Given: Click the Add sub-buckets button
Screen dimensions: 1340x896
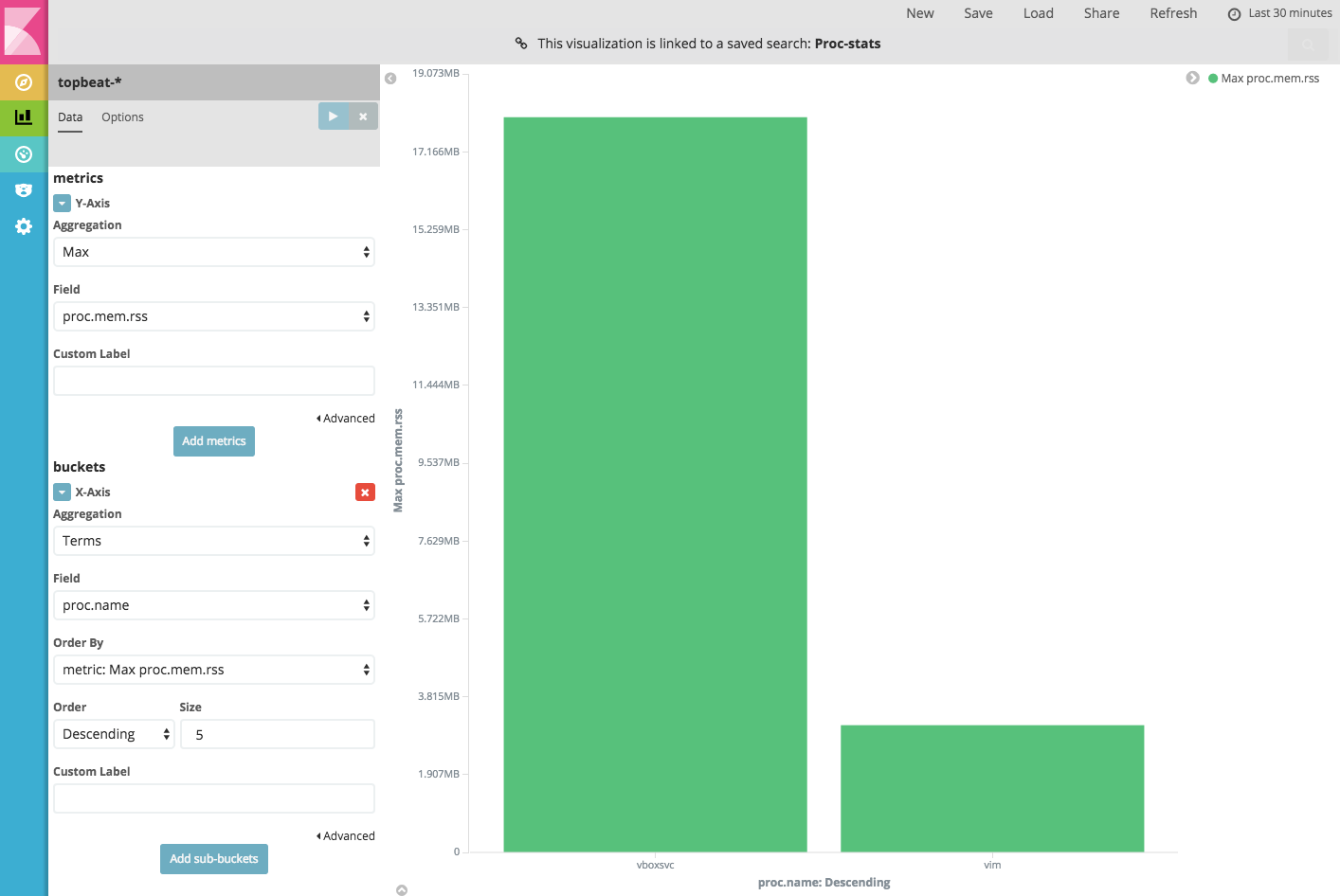Looking at the screenshot, I should [214, 859].
